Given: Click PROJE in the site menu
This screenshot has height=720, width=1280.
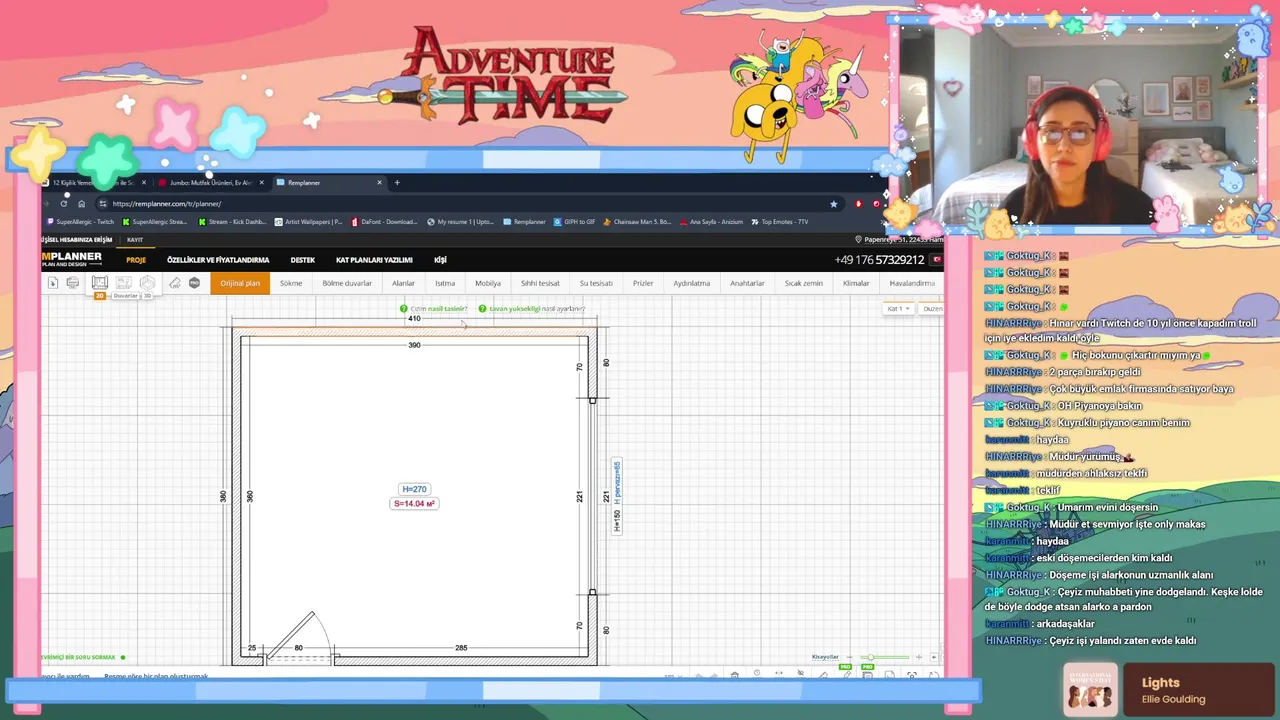Looking at the screenshot, I should (x=136, y=260).
